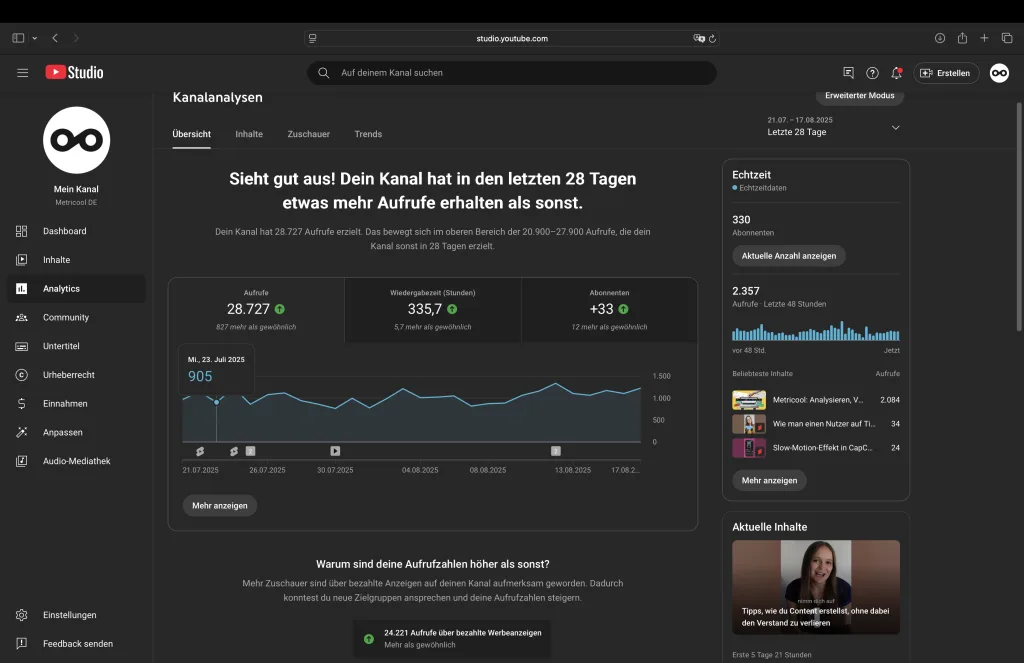Expand the Letzte 28 Tage date dropdown
Viewport: 1024px width, 663px height.
pos(895,128)
